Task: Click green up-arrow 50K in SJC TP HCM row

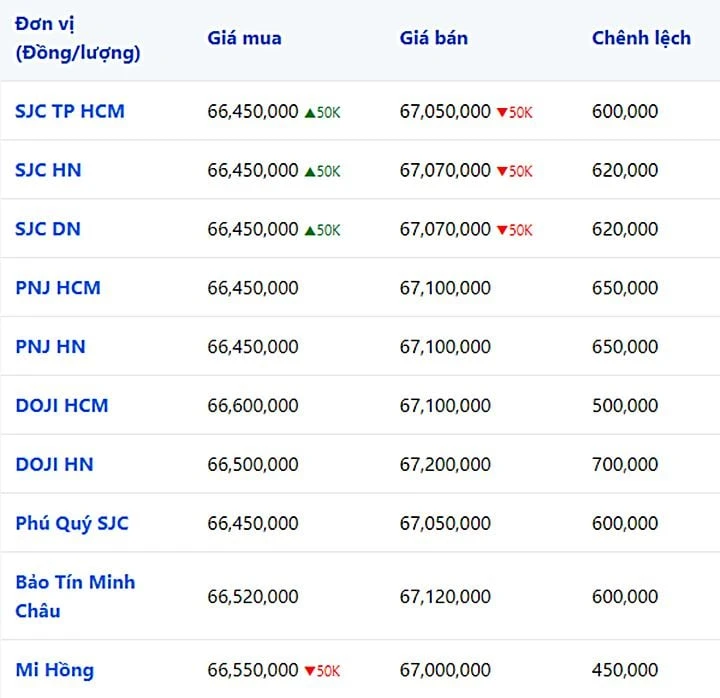Action: click(322, 112)
